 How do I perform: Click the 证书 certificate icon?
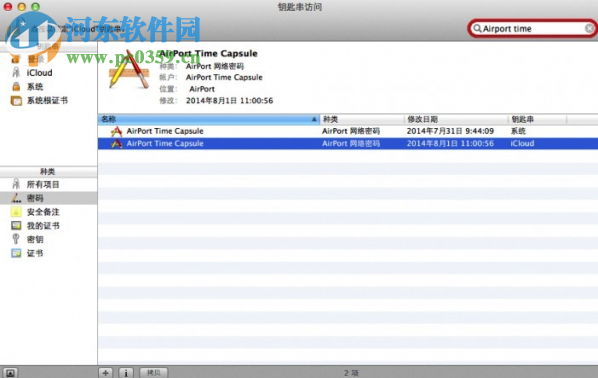tap(16, 253)
